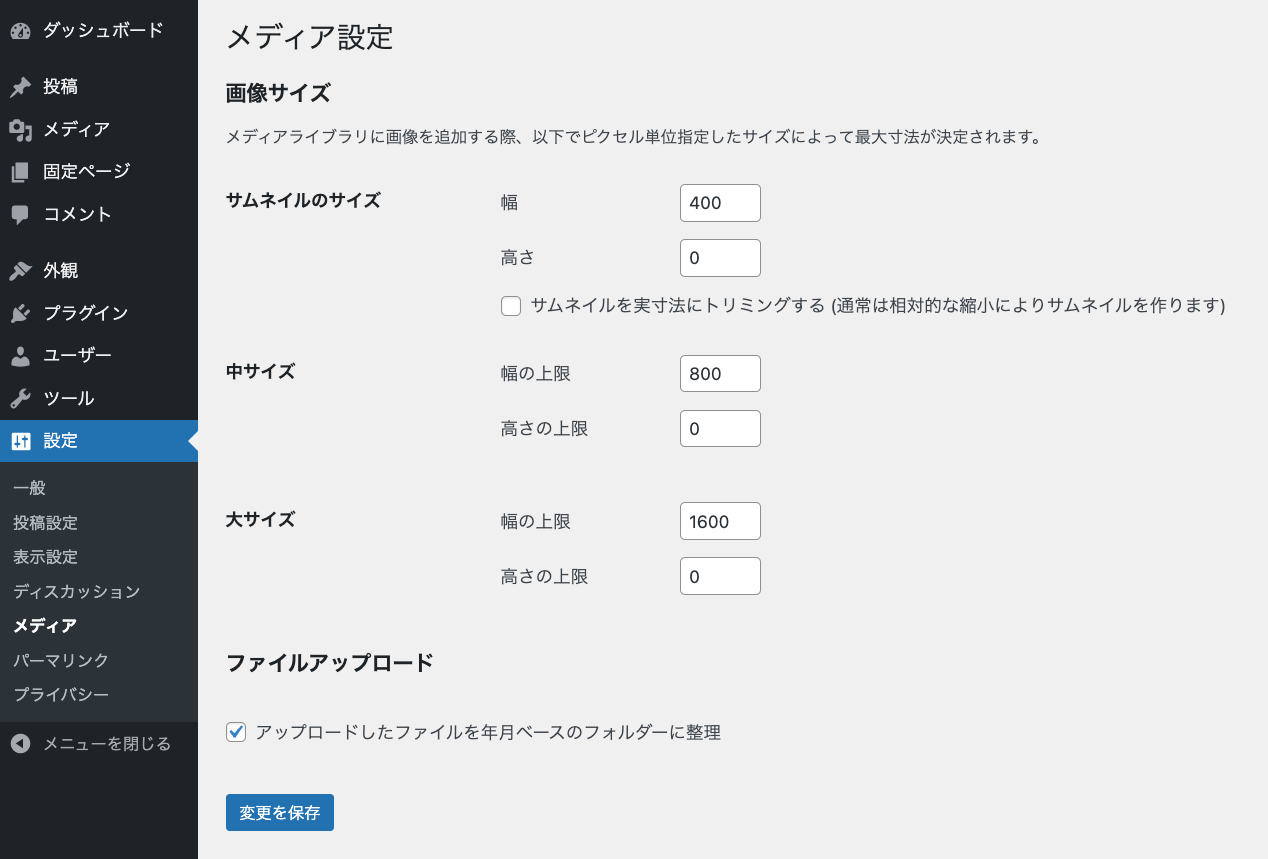The image size is (1268, 859).
Task: Click the 変更を保存 button
Action: pos(280,812)
